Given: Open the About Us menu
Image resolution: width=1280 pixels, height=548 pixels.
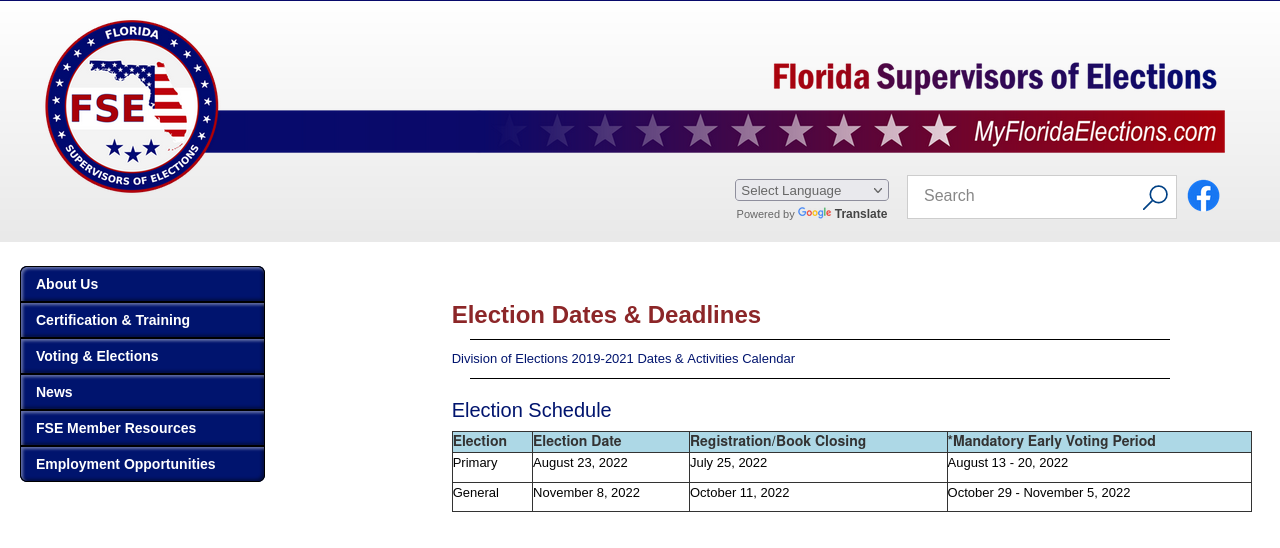Looking at the screenshot, I should pos(142,284).
